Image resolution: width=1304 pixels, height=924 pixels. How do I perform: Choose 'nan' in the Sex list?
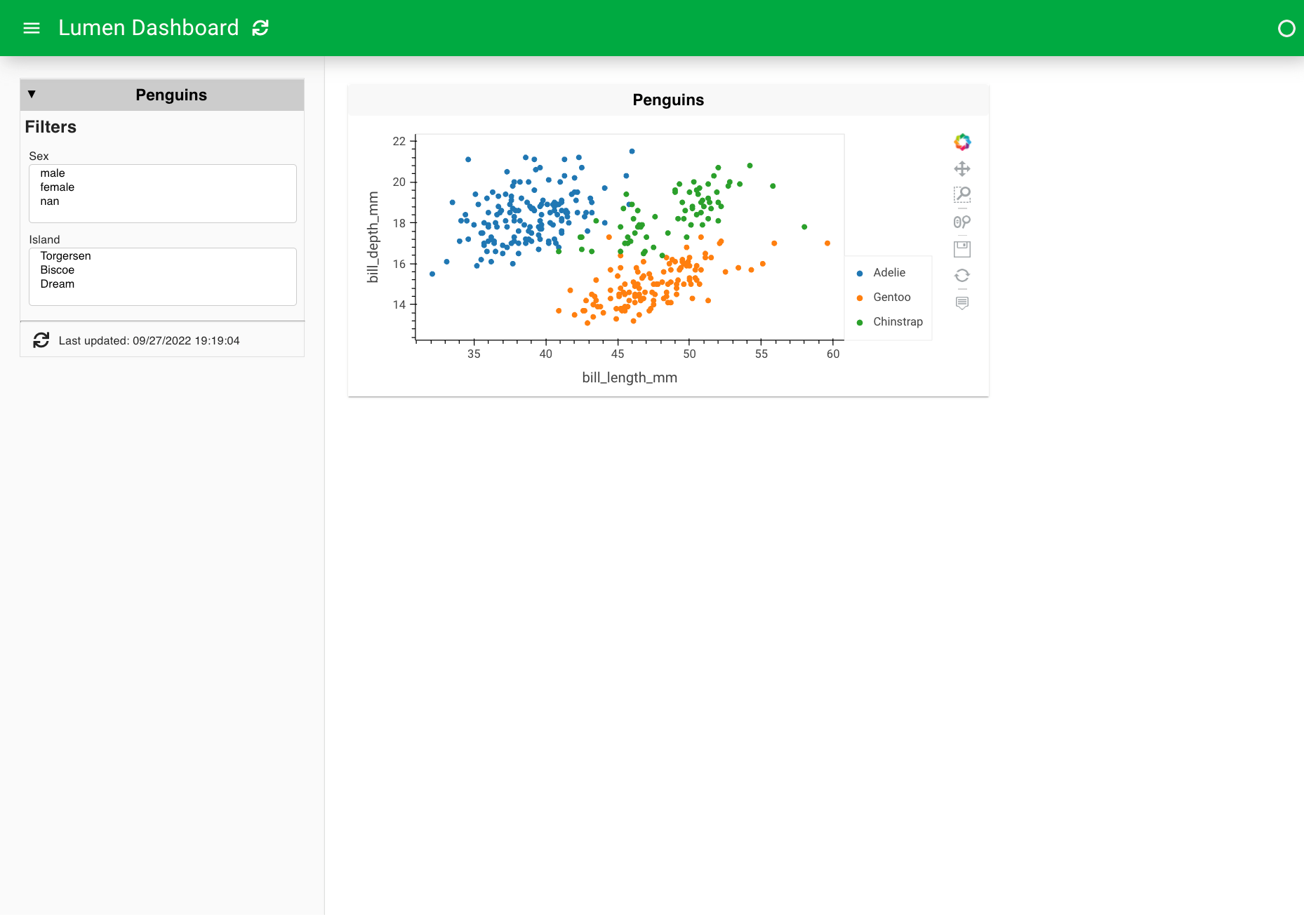pos(50,201)
